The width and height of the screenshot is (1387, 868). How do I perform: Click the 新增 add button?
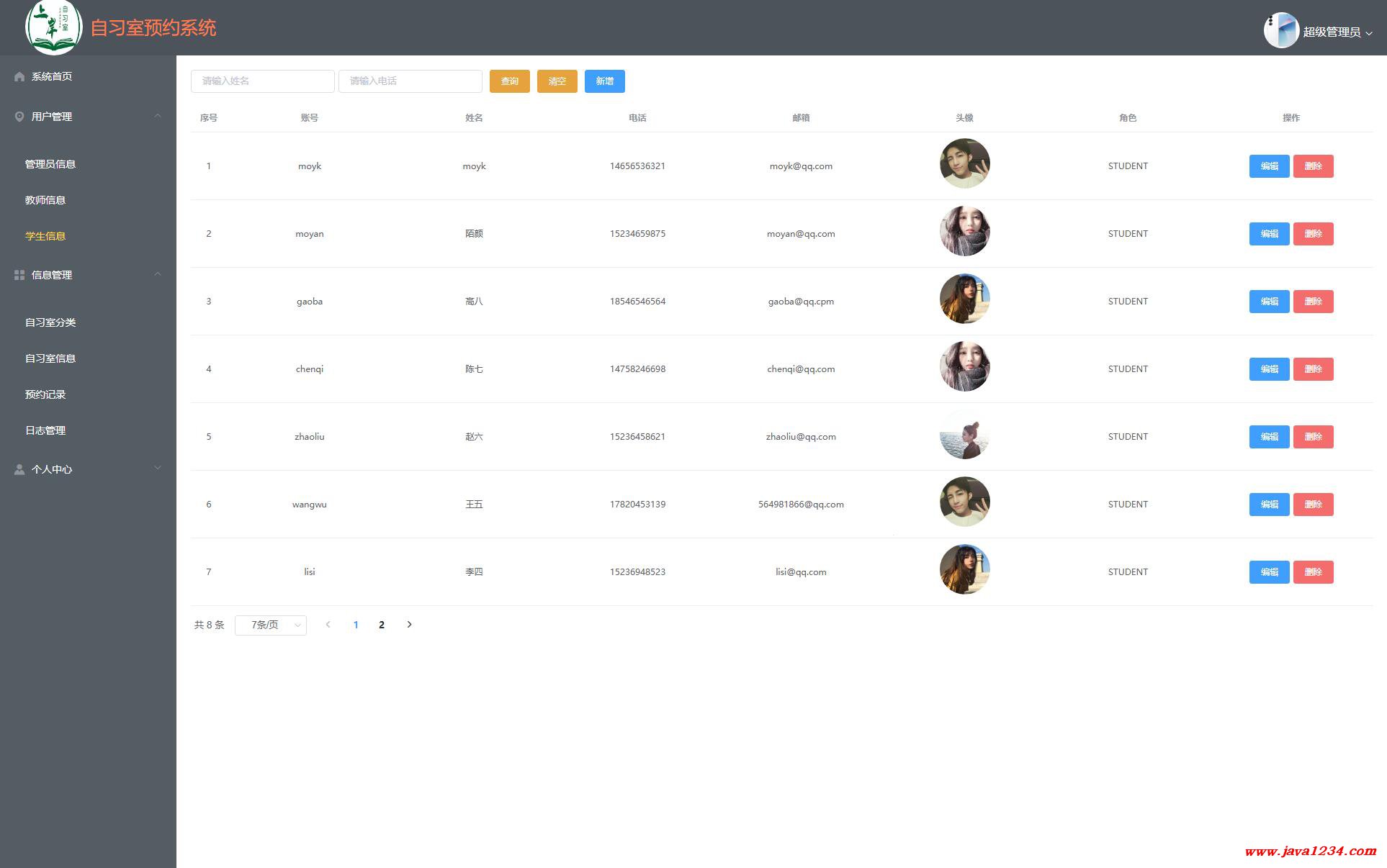click(605, 81)
